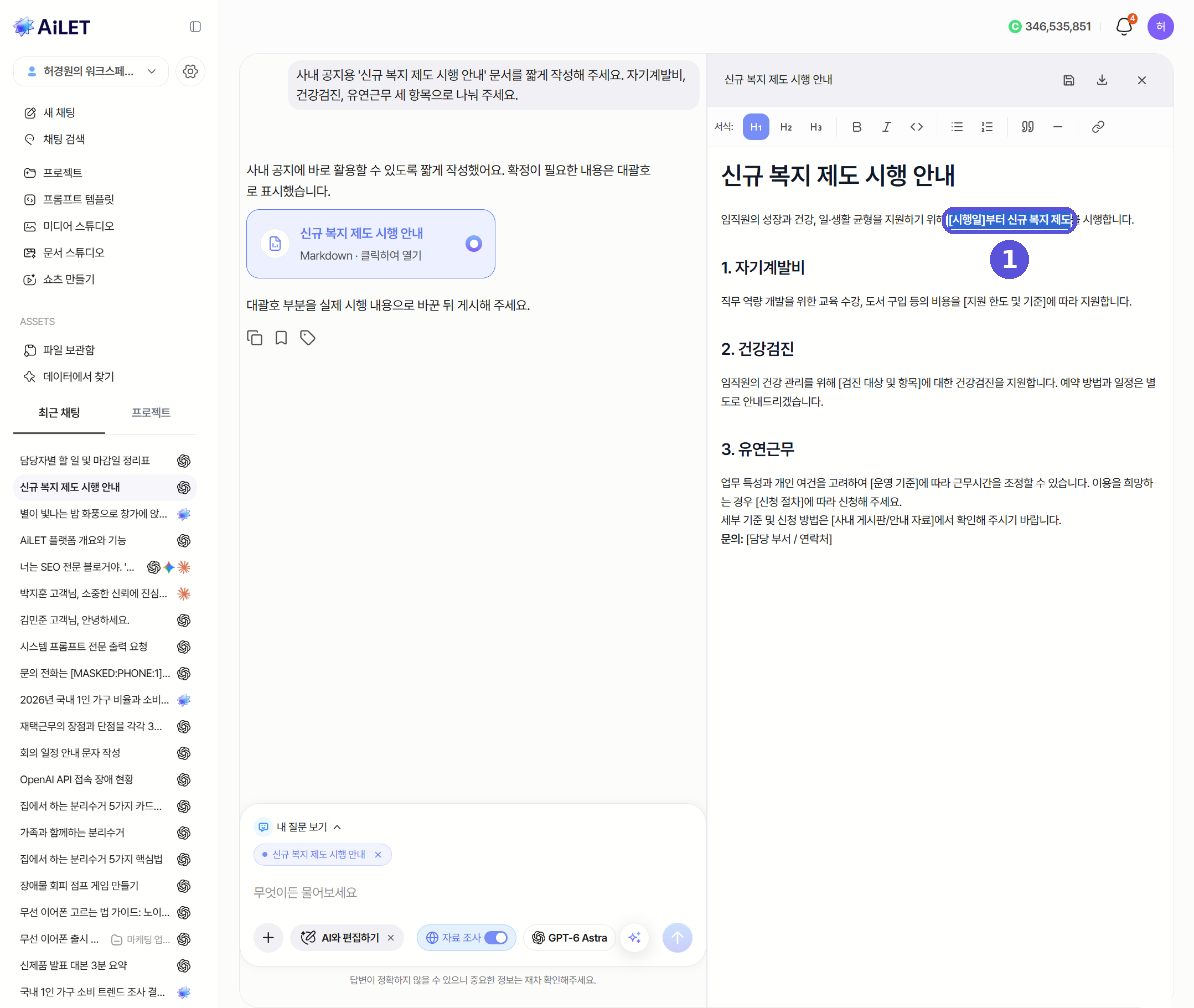Switch to the 프로젝트 tab
The image size is (1194, 1008).
coord(151,413)
